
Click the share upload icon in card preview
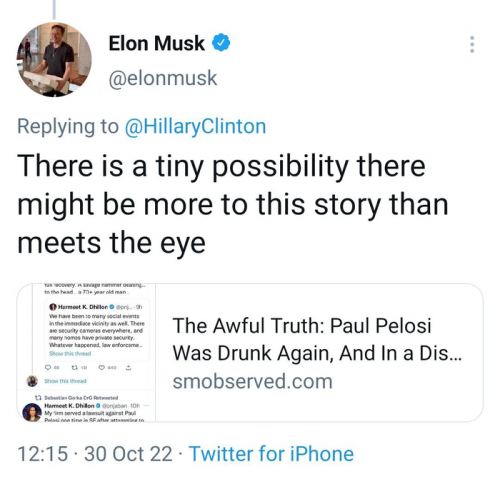click(x=129, y=368)
